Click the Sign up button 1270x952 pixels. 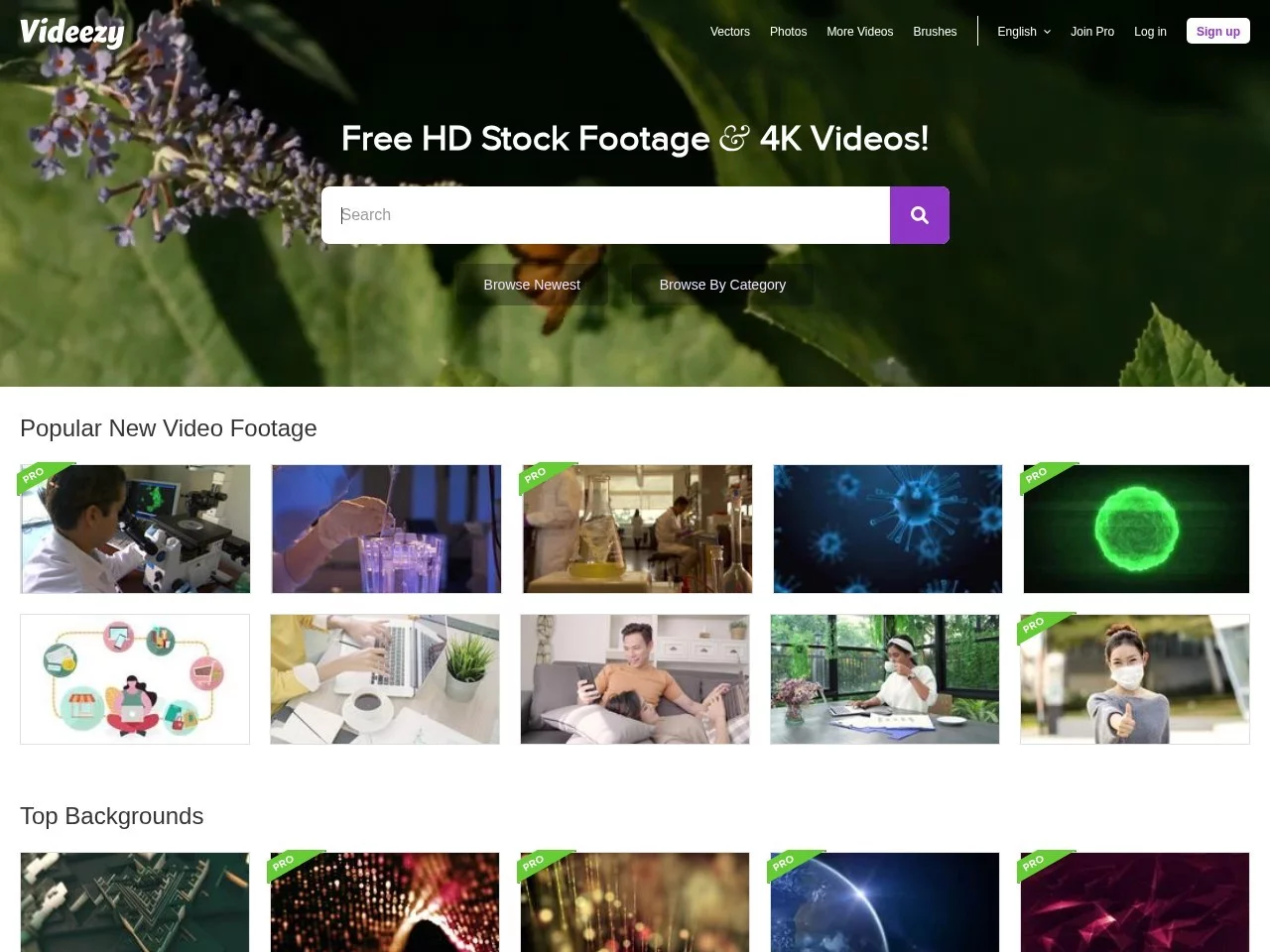(x=1217, y=32)
